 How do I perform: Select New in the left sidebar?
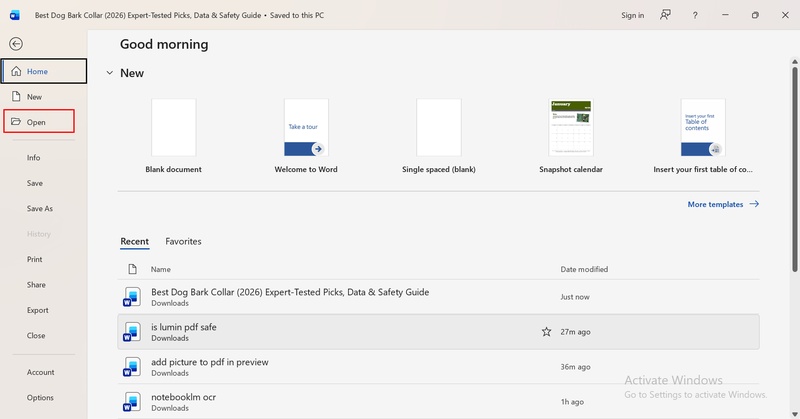click(x=44, y=96)
